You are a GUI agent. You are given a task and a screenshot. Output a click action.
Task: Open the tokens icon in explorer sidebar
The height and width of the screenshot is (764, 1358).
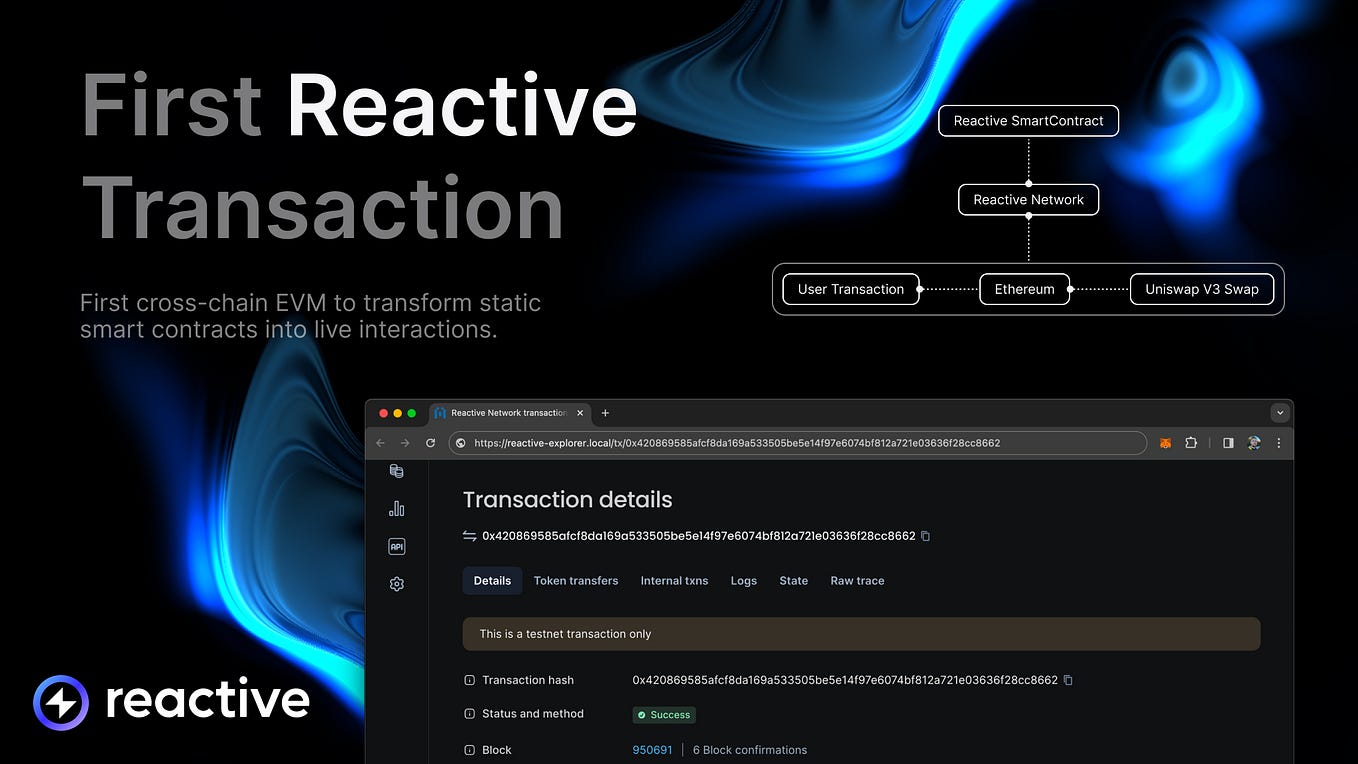pos(396,471)
